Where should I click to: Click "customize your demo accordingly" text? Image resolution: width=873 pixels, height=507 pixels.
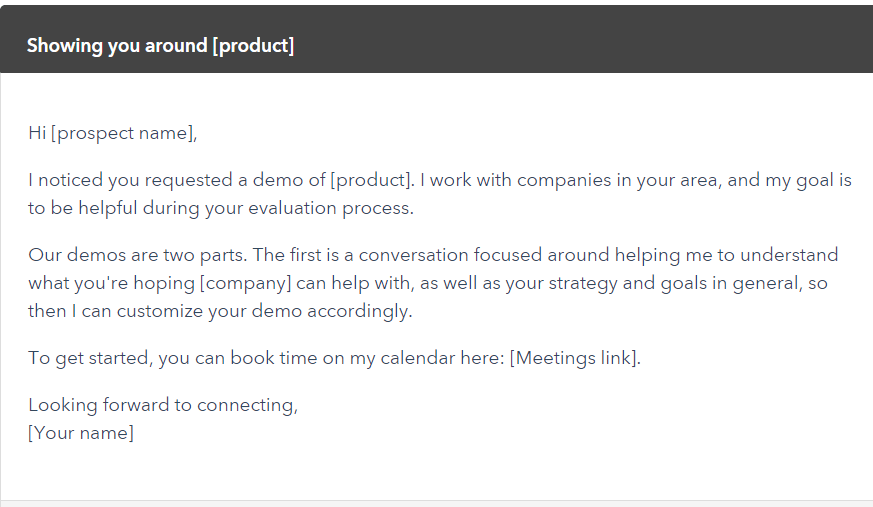[263, 311]
